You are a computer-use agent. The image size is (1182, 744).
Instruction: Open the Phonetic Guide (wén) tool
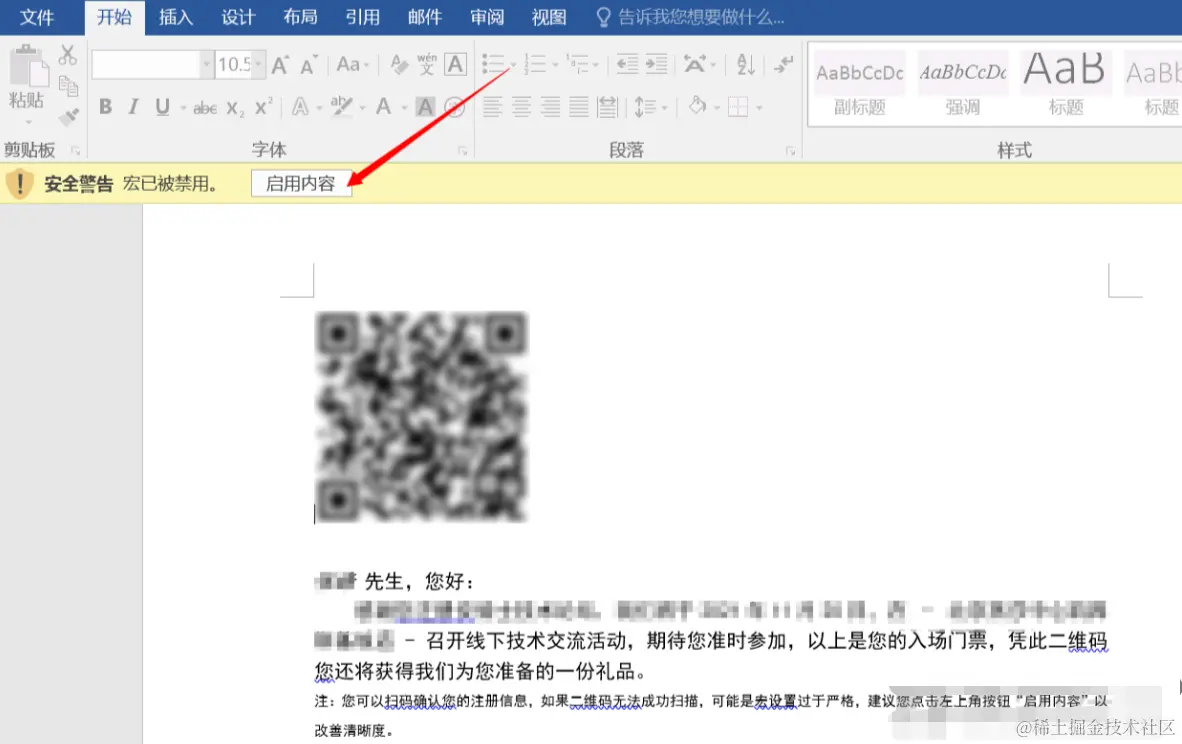pos(427,64)
